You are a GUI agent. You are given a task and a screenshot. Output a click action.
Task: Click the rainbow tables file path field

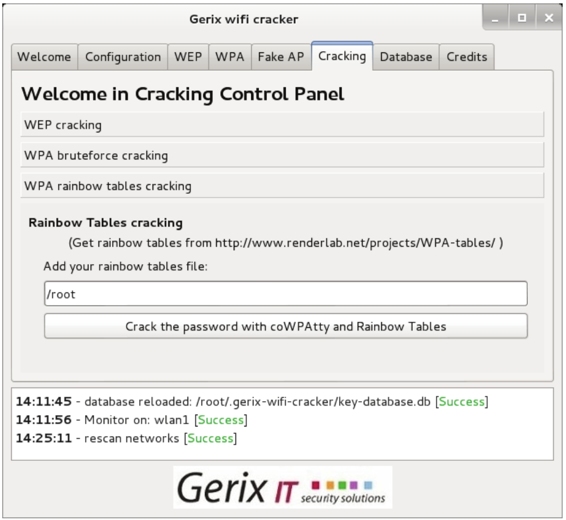point(286,294)
